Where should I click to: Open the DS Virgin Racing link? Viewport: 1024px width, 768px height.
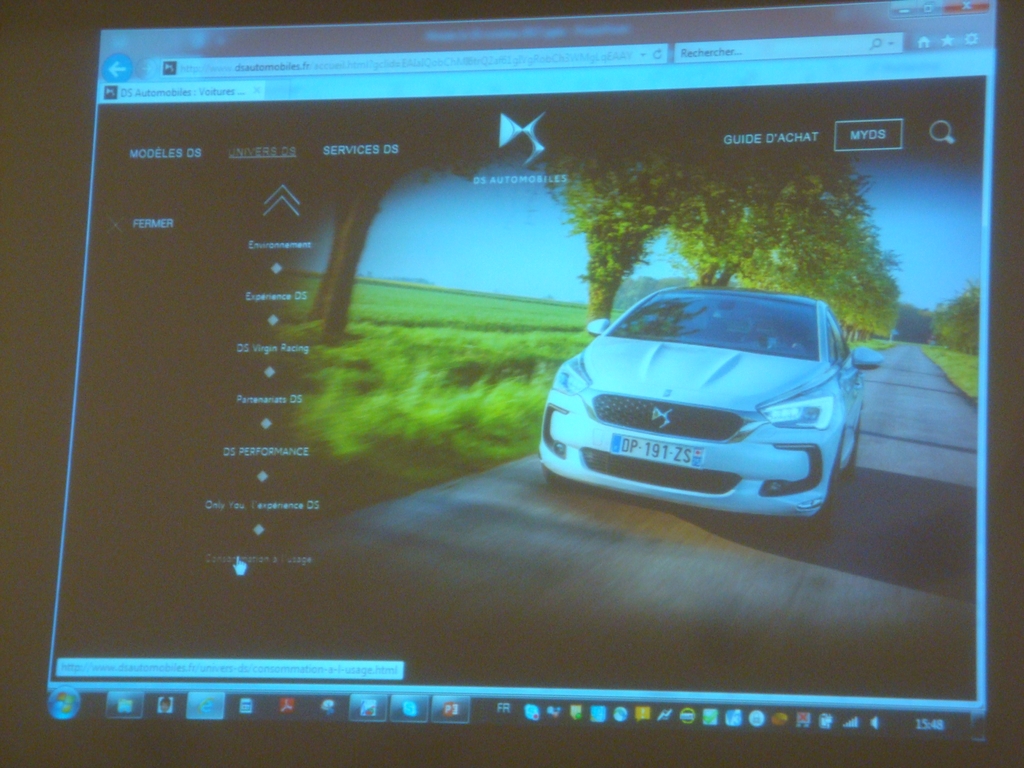point(272,348)
